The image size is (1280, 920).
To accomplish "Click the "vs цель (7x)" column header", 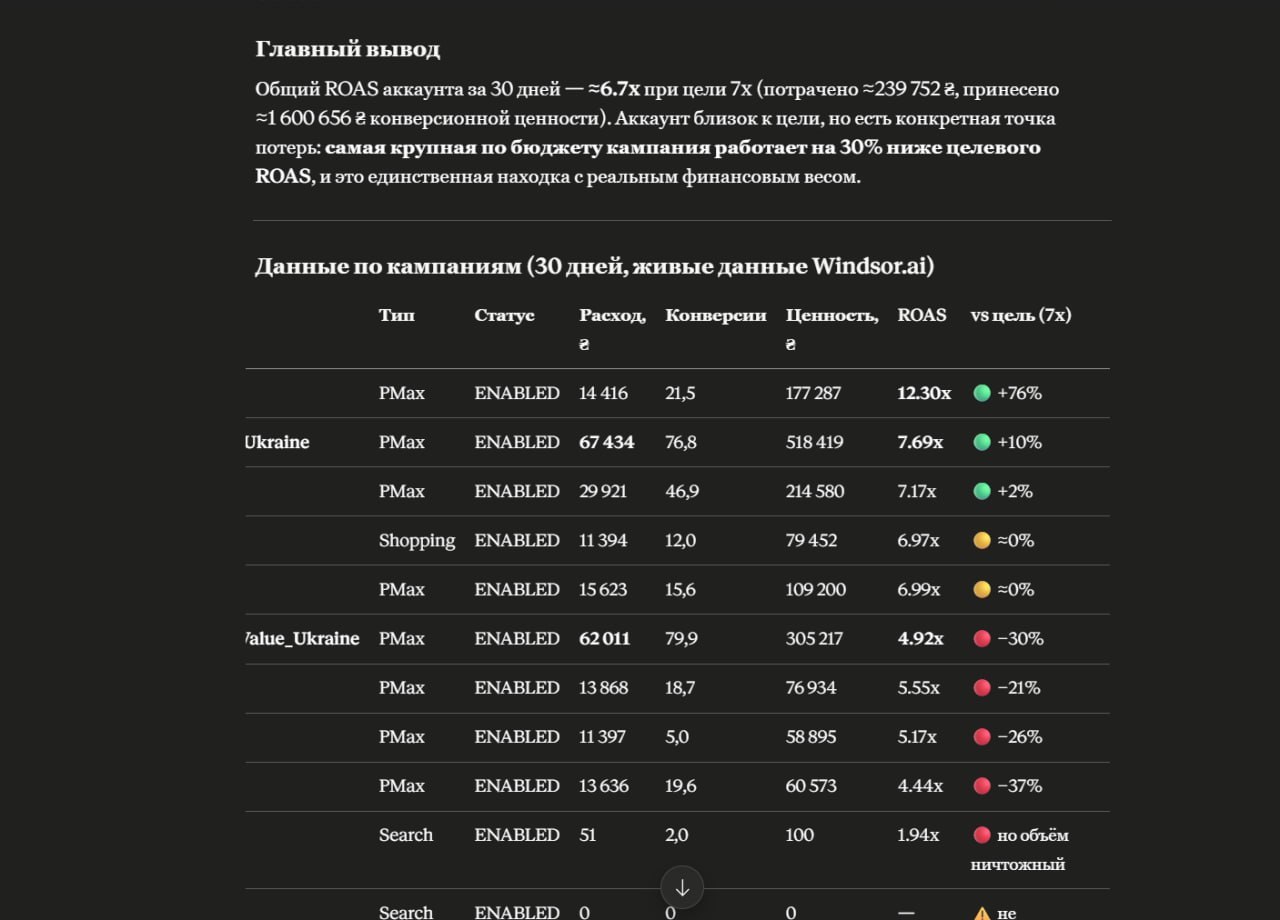I will pos(1020,315).
